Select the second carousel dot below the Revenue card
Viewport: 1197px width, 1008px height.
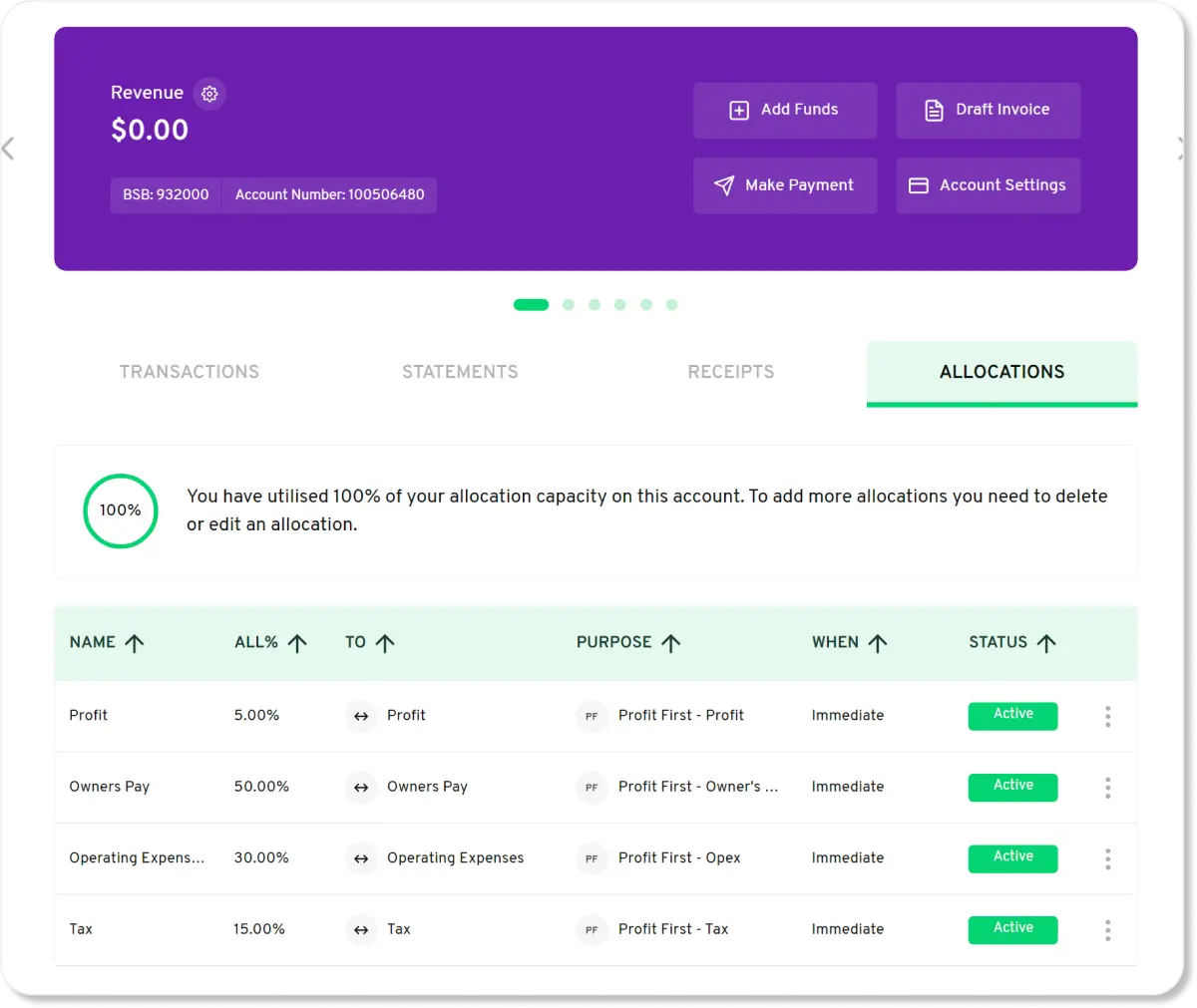(569, 305)
